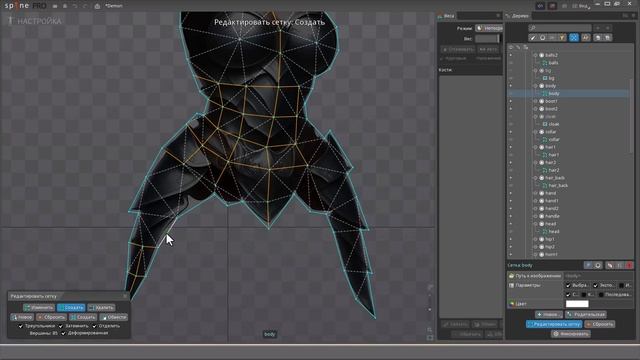This screenshot has height=360, width=640.
Task: Open the white Цвет color swatch
Action: 577,304
